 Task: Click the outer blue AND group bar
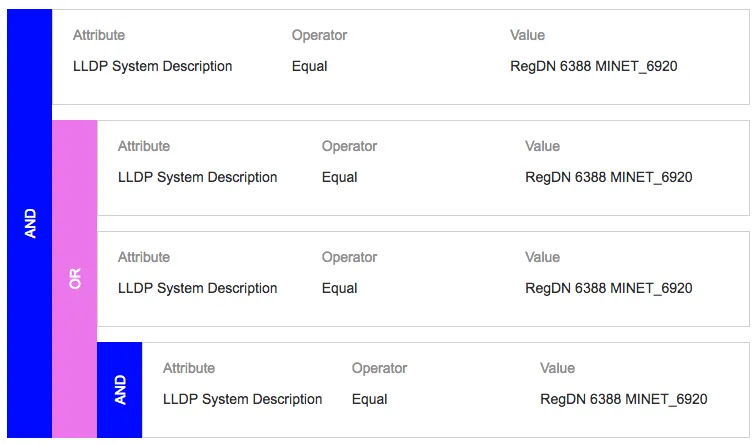coord(29,223)
